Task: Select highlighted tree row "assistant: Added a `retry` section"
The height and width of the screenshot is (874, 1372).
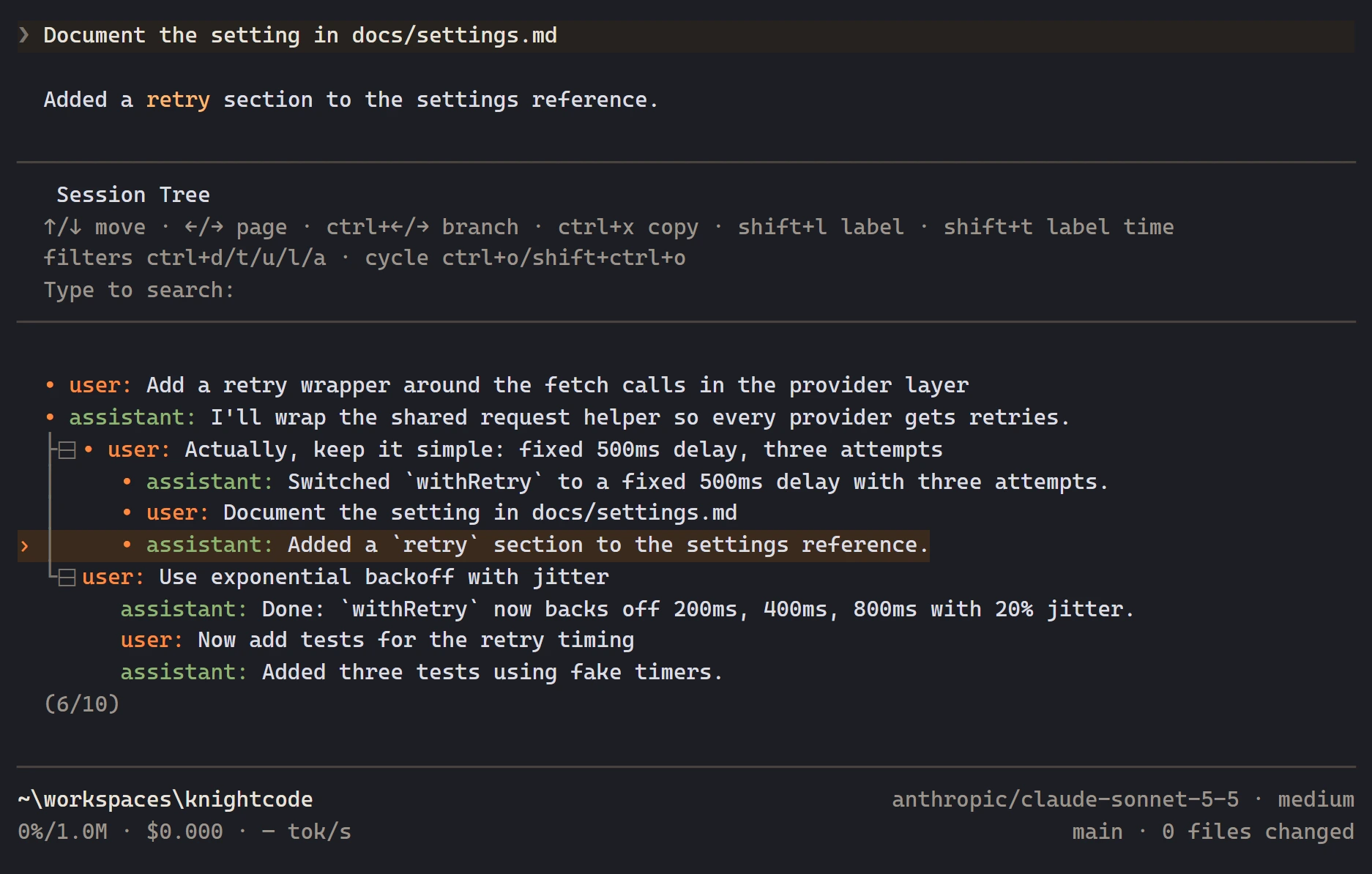Action: [x=474, y=545]
